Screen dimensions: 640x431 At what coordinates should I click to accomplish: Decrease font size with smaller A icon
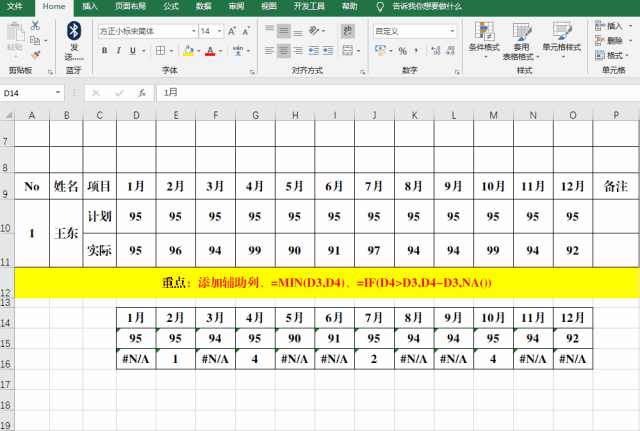(x=246, y=31)
